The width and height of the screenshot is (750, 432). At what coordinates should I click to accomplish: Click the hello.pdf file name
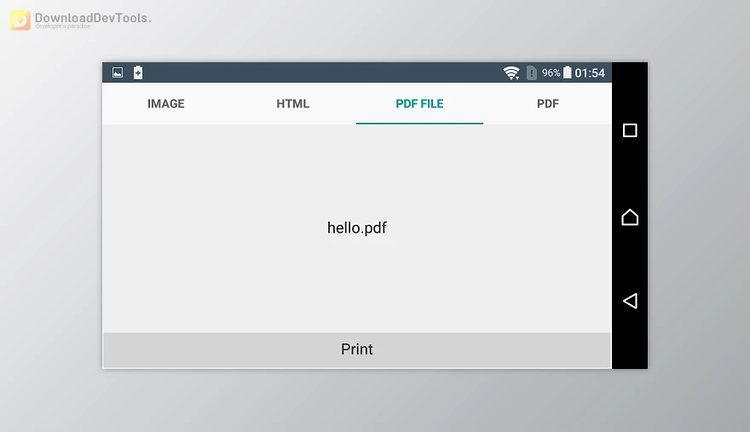click(357, 228)
